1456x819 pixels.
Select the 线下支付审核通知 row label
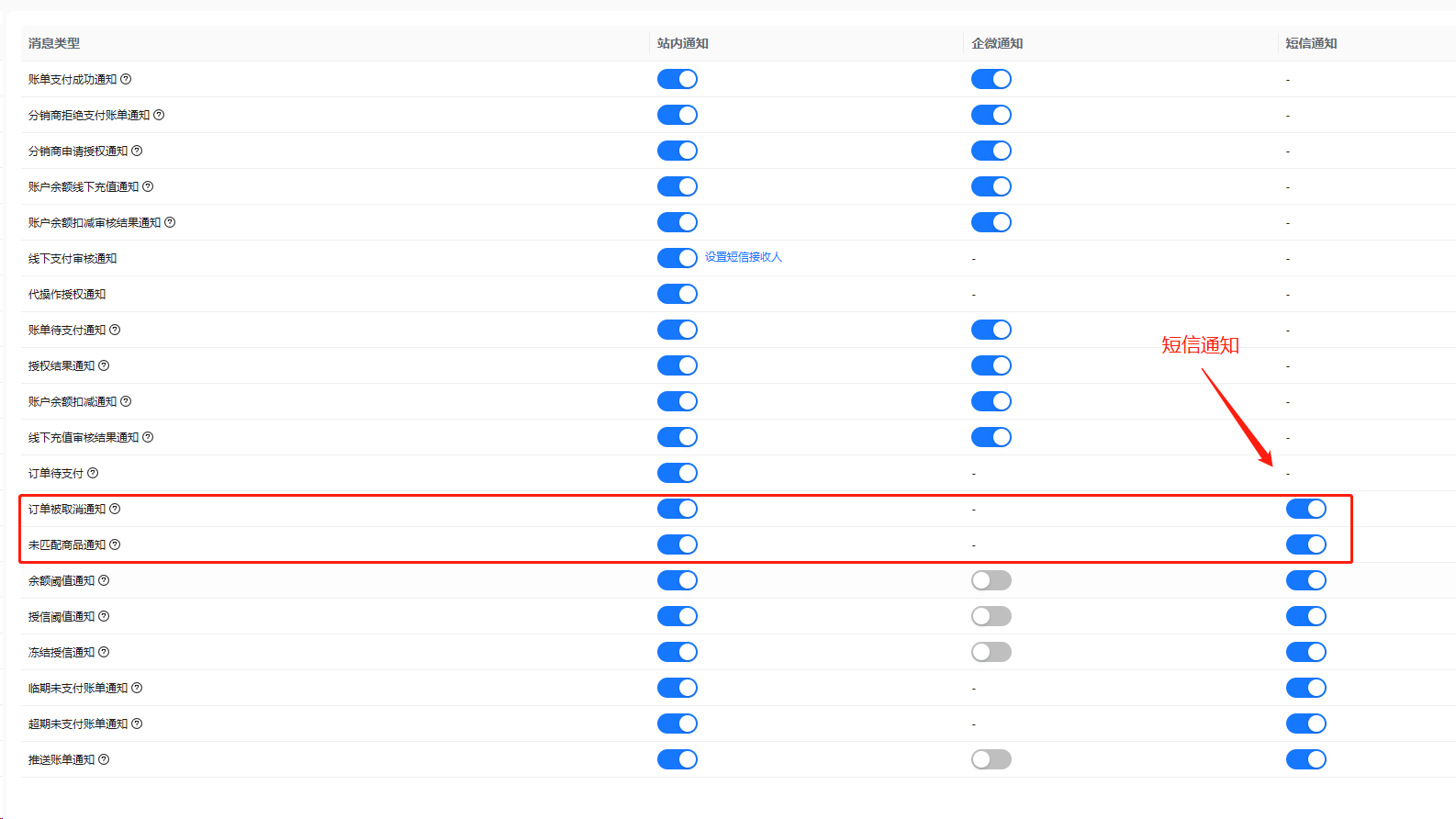[x=73, y=258]
